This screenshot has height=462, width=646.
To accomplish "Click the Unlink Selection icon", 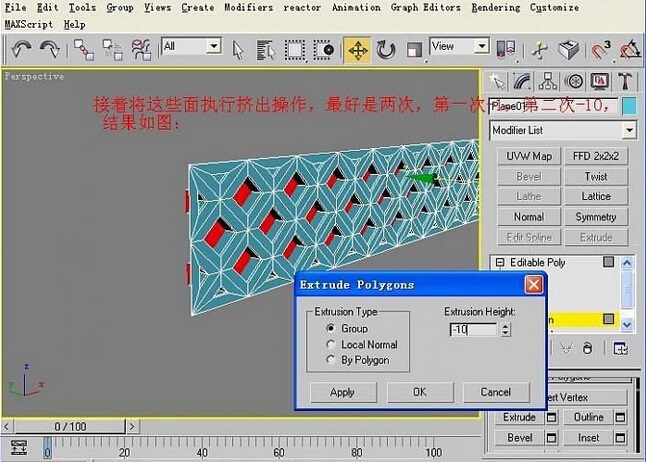I will (112, 49).
